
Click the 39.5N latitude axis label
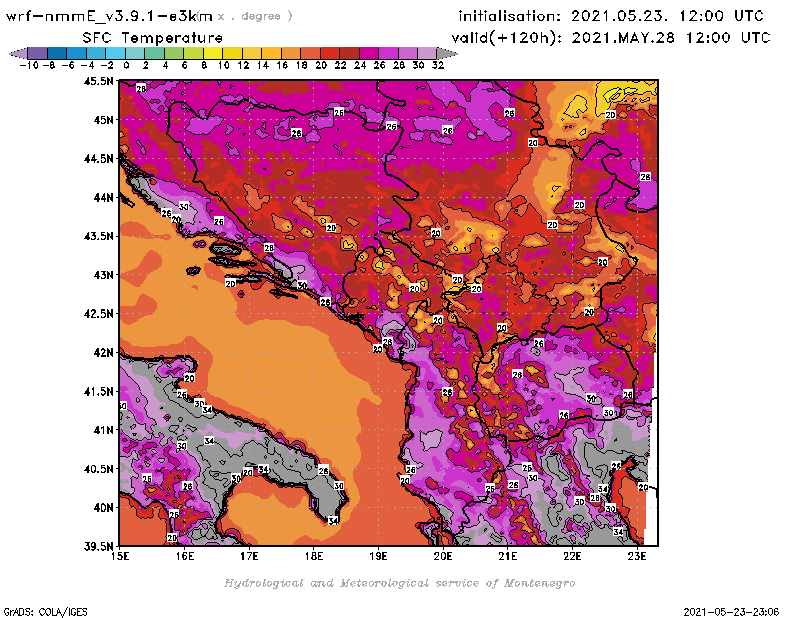[99, 546]
